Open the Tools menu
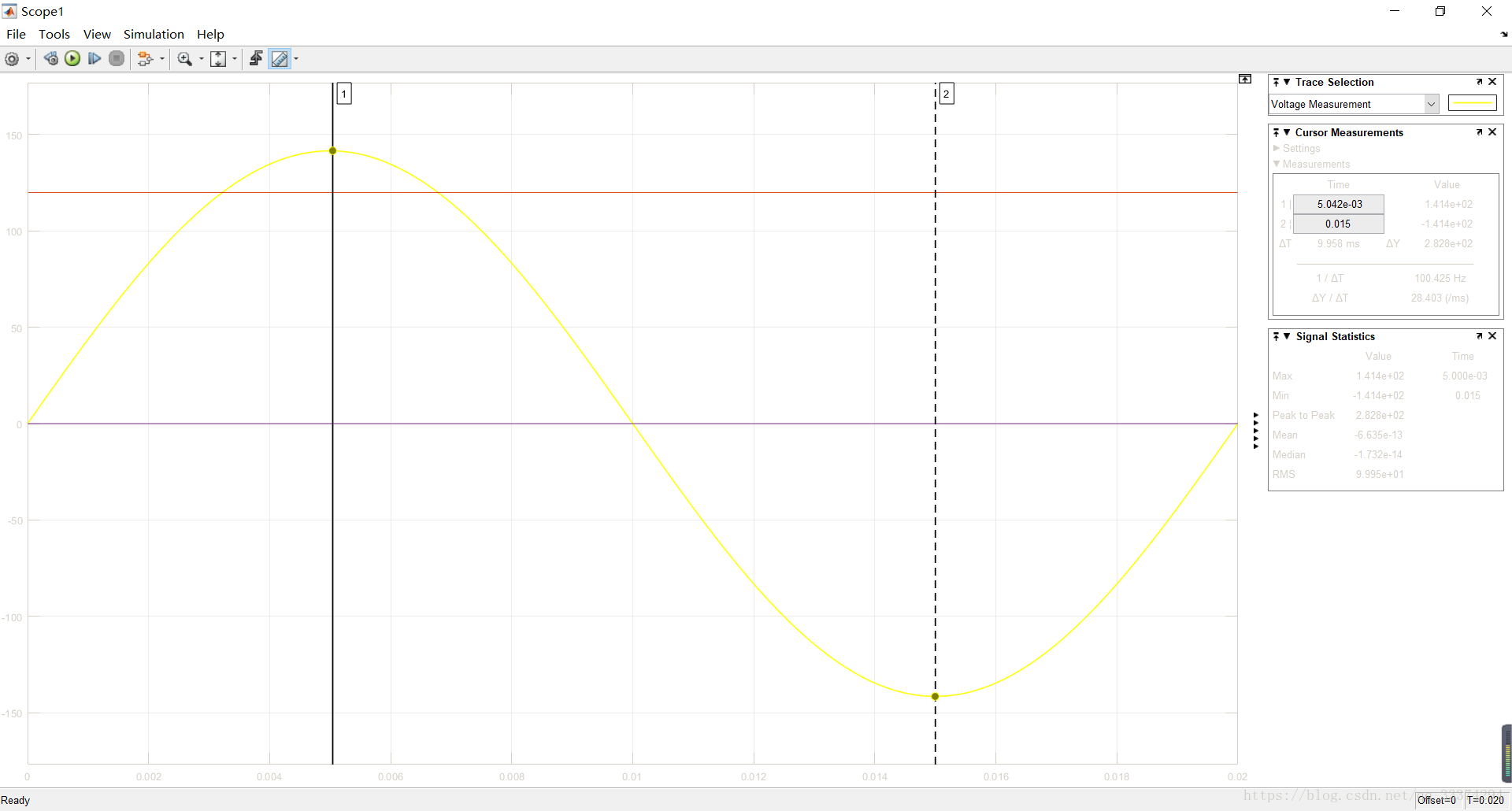 [x=54, y=34]
